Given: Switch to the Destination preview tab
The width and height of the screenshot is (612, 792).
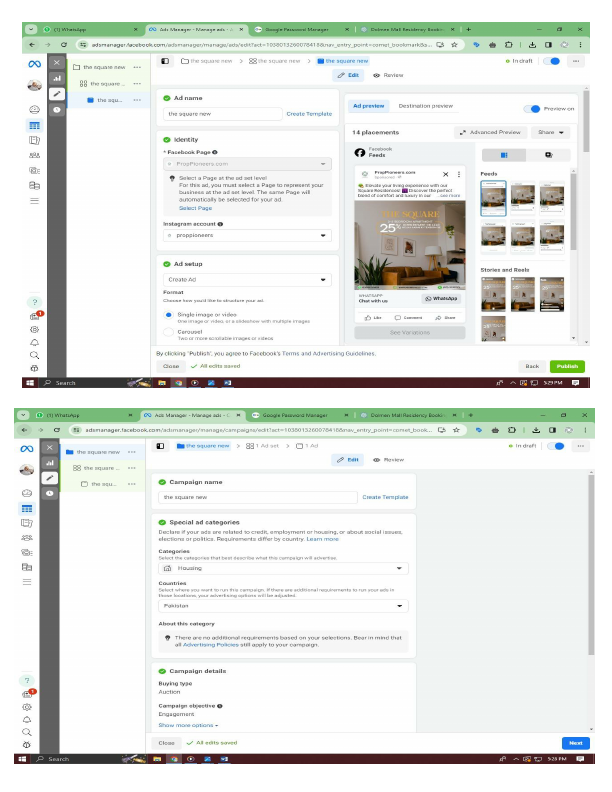Looking at the screenshot, I should (x=426, y=106).
